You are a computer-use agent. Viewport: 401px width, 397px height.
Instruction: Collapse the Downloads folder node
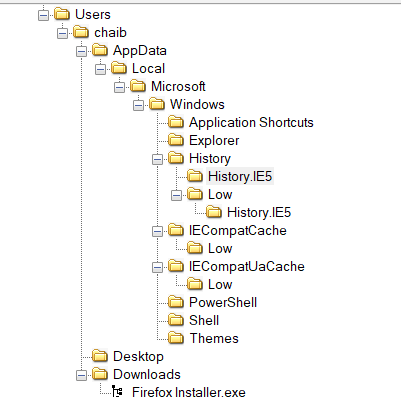tap(81, 375)
